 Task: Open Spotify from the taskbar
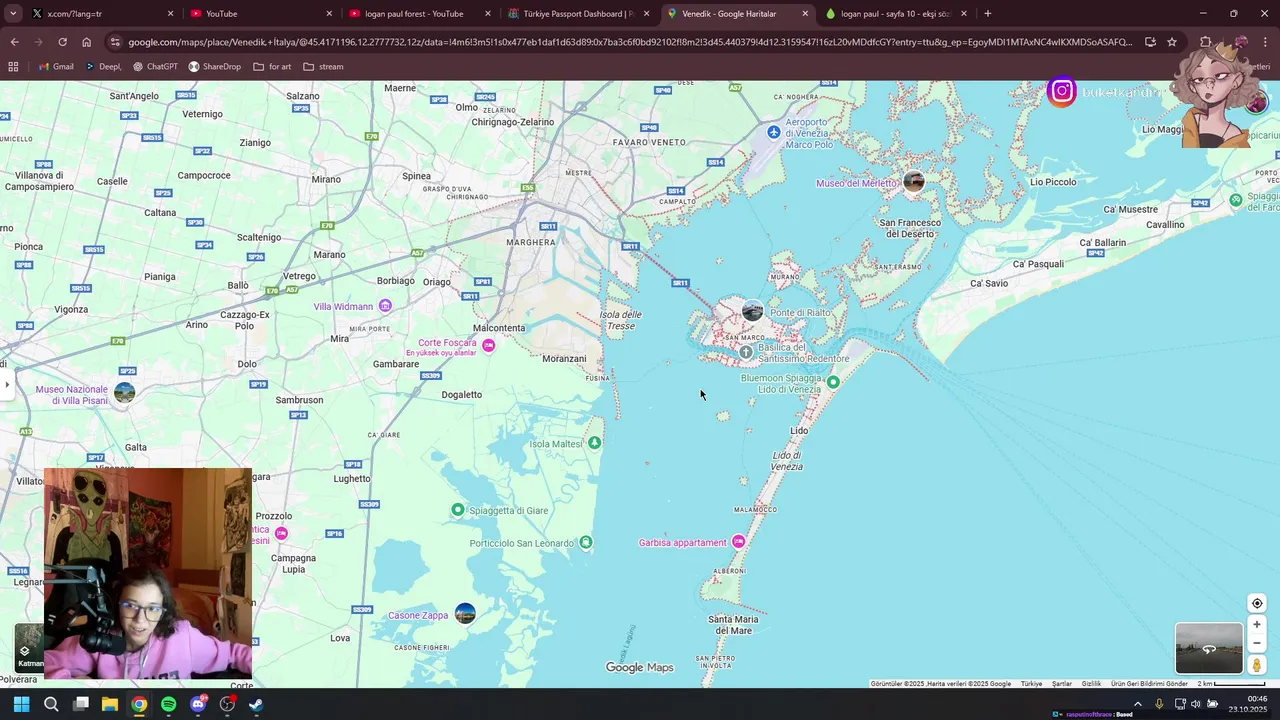(x=168, y=704)
